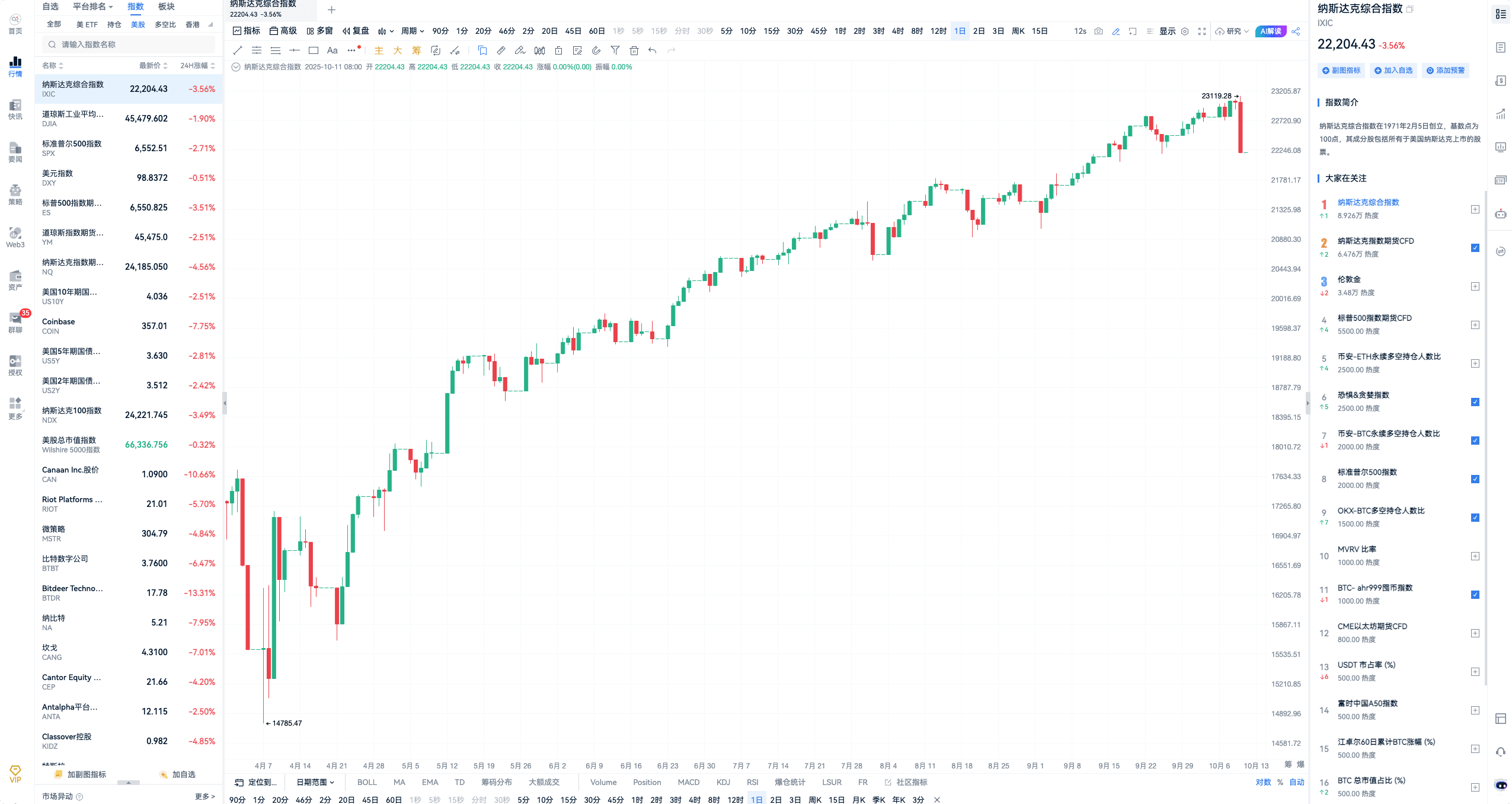Click the AI解读 button

[x=1270, y=31]
